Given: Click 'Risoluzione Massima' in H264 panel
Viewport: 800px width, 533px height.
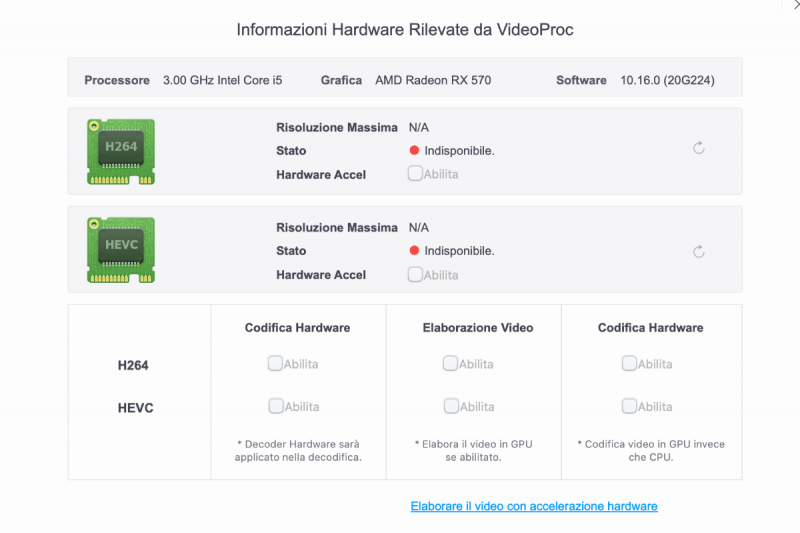Looking at the screenshot, I should 337,128.
